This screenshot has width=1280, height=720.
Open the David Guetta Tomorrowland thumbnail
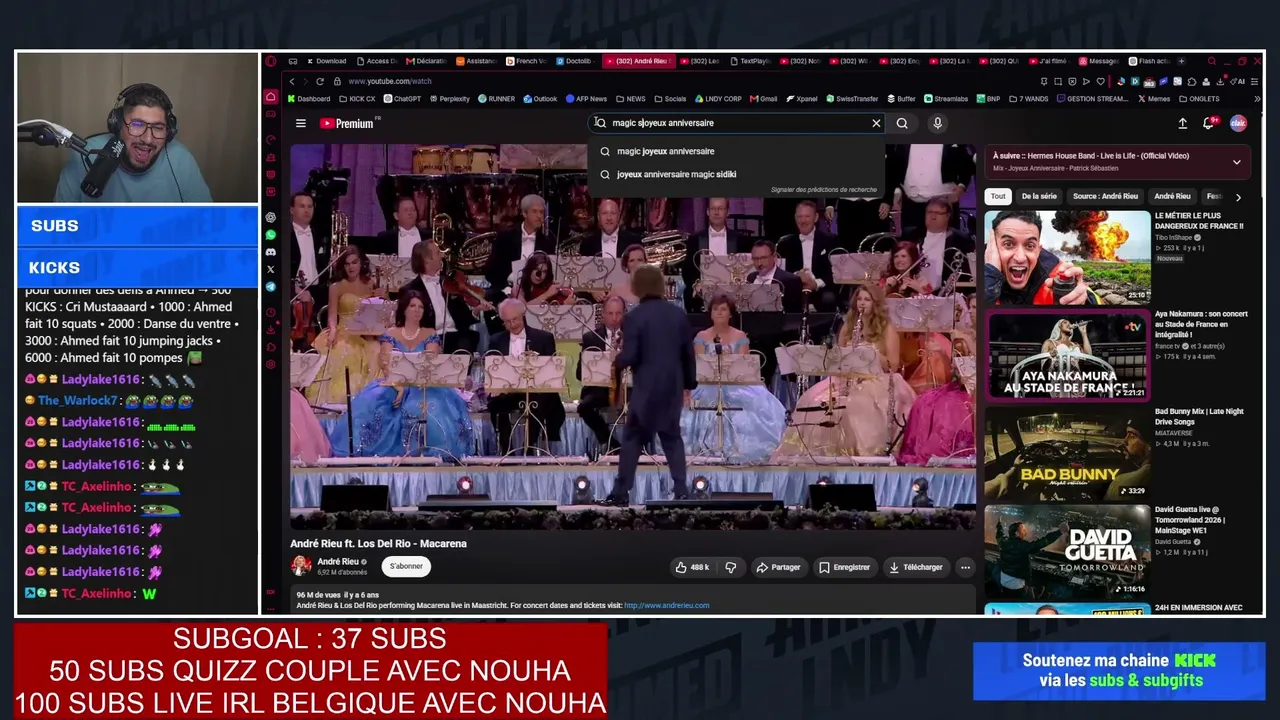tap(1067, 551)
